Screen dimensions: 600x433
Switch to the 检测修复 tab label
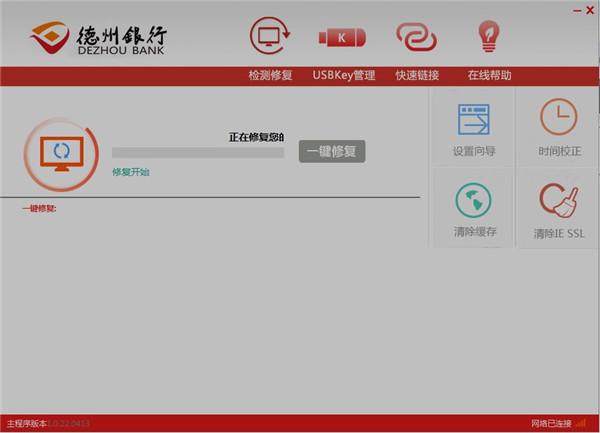[270, 75]
